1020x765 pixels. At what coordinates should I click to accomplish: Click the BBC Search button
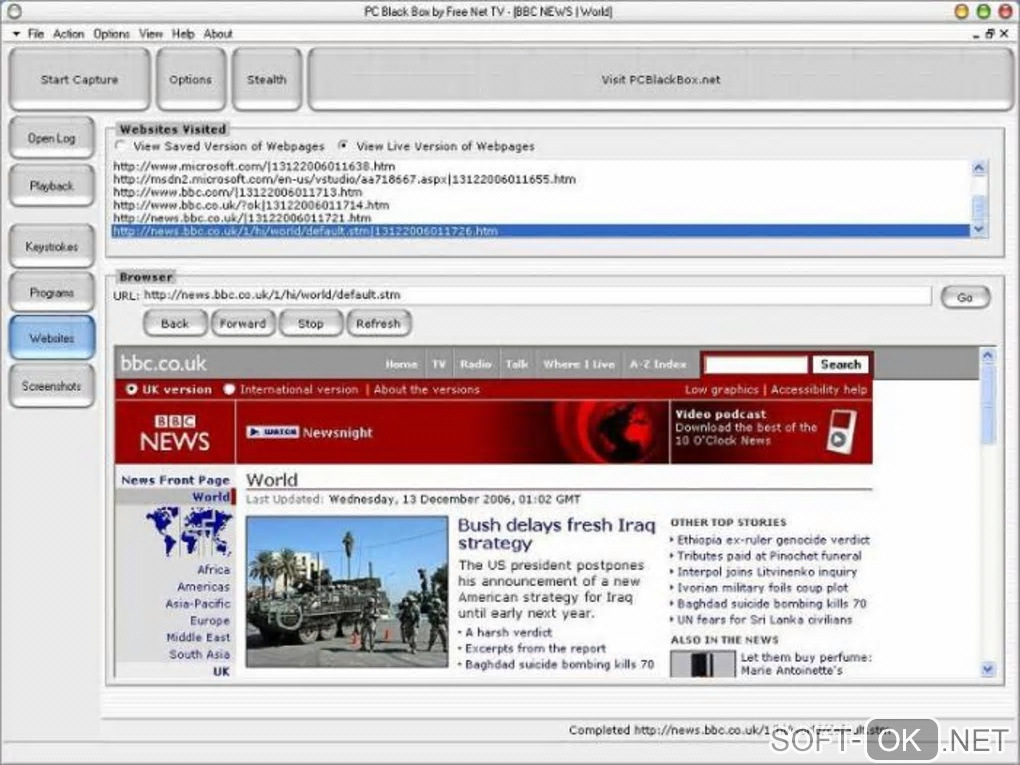pyautogui.click(x=840, y=364)
